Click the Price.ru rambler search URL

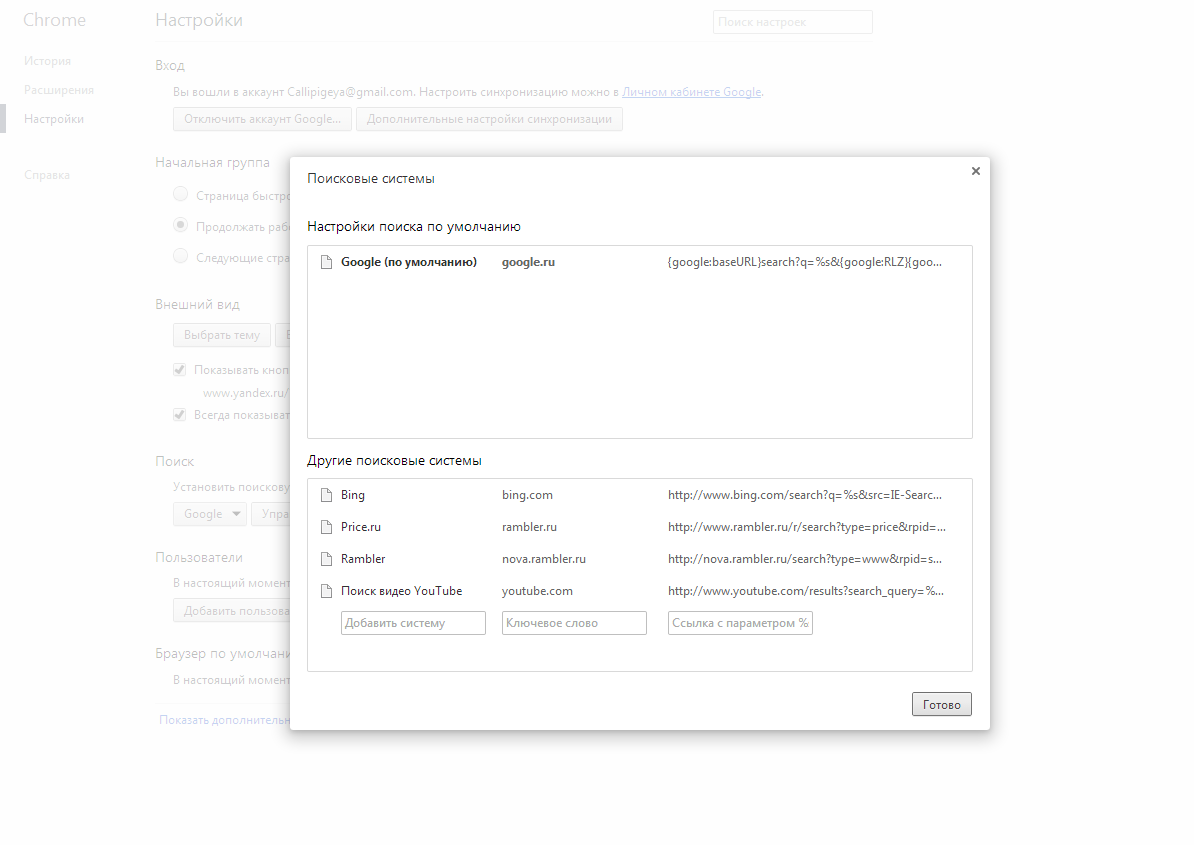(x=806, y=527)
